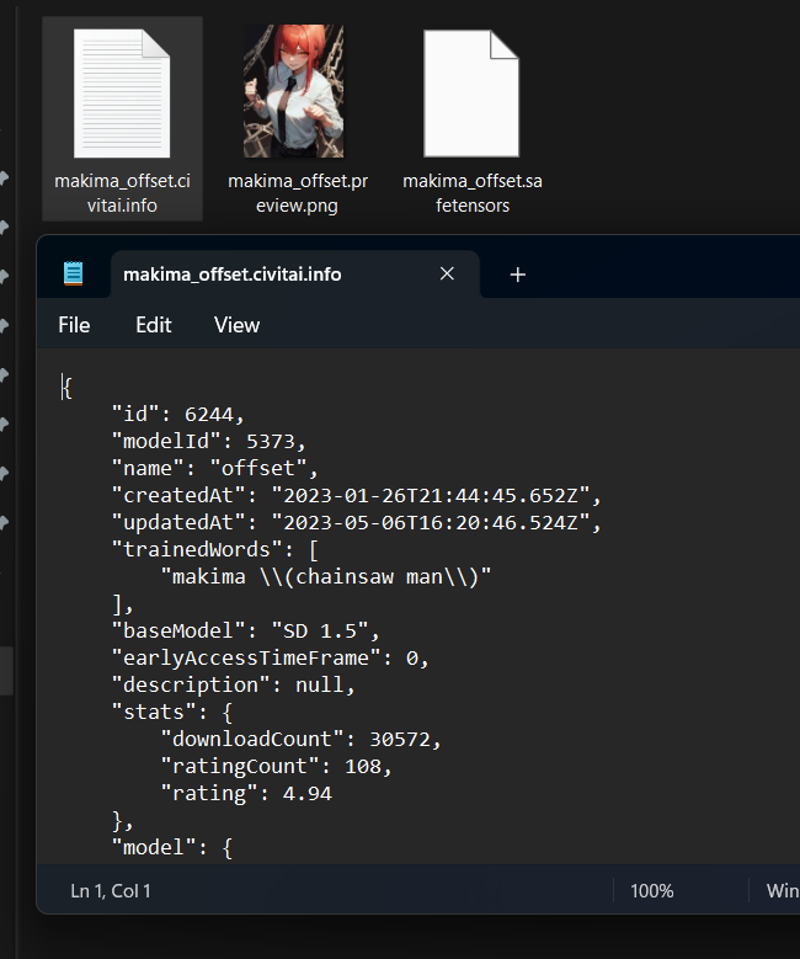Add a new Notepad tab

[x=517, y=275]
